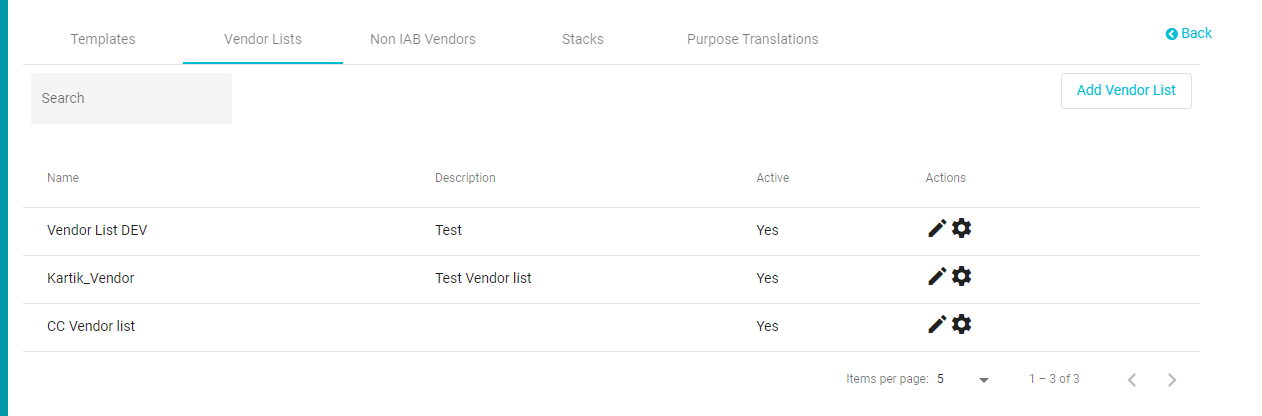The width and height of the screenshot is (1262, 416).
Task: Open the Purpose Translations tab
Action: click(753, 40)
